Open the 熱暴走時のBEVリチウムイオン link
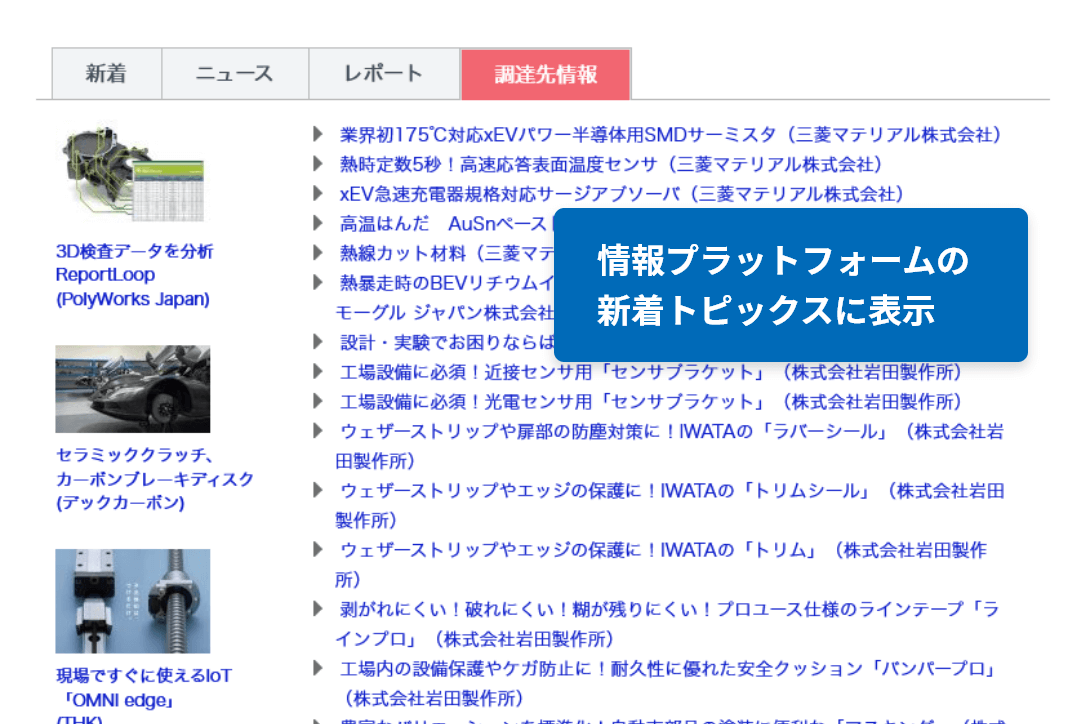 [x=445, y=297]
